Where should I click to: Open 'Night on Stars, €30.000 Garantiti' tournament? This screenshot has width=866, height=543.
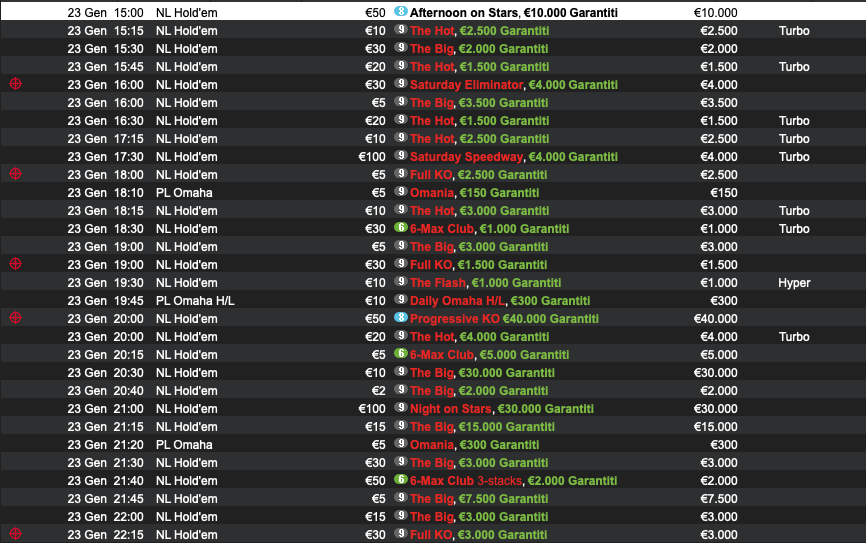point(501,409)
